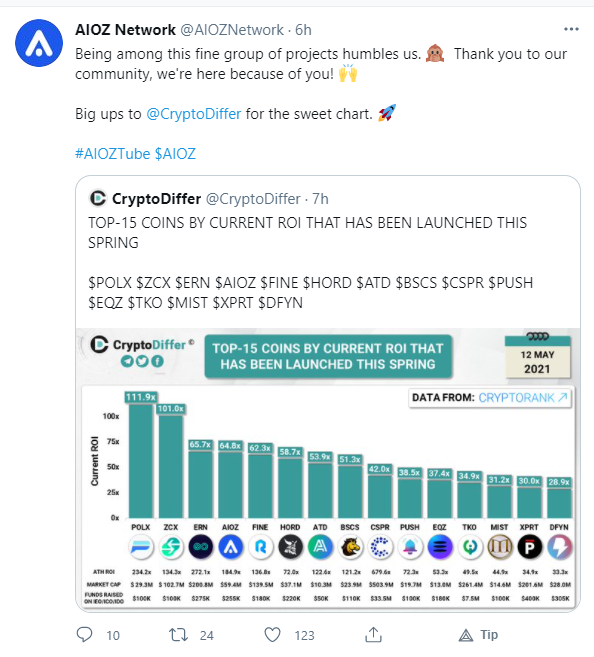Click the $AIOZ cashtag

coord(175,154)
